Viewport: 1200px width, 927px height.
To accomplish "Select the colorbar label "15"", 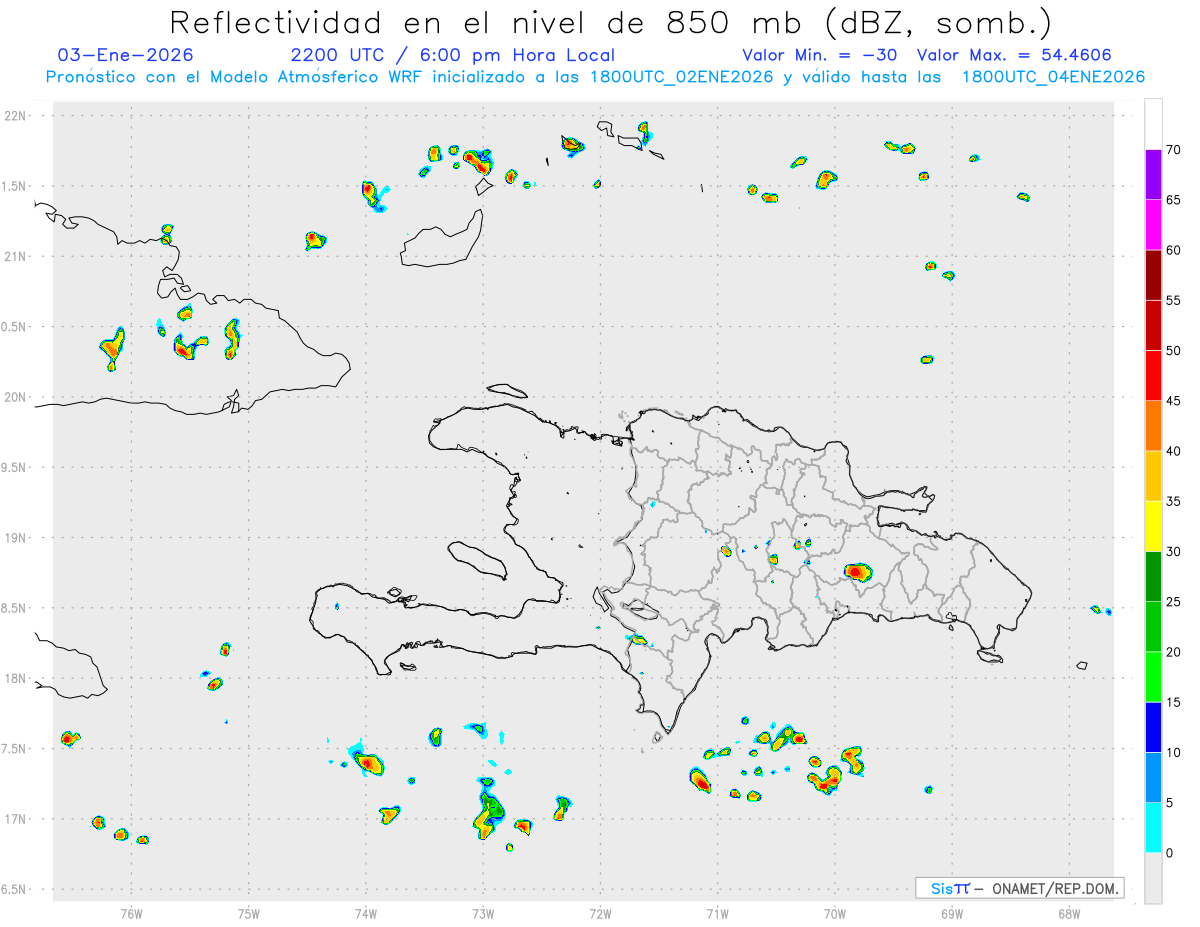I will click(x=1174, y=702).
